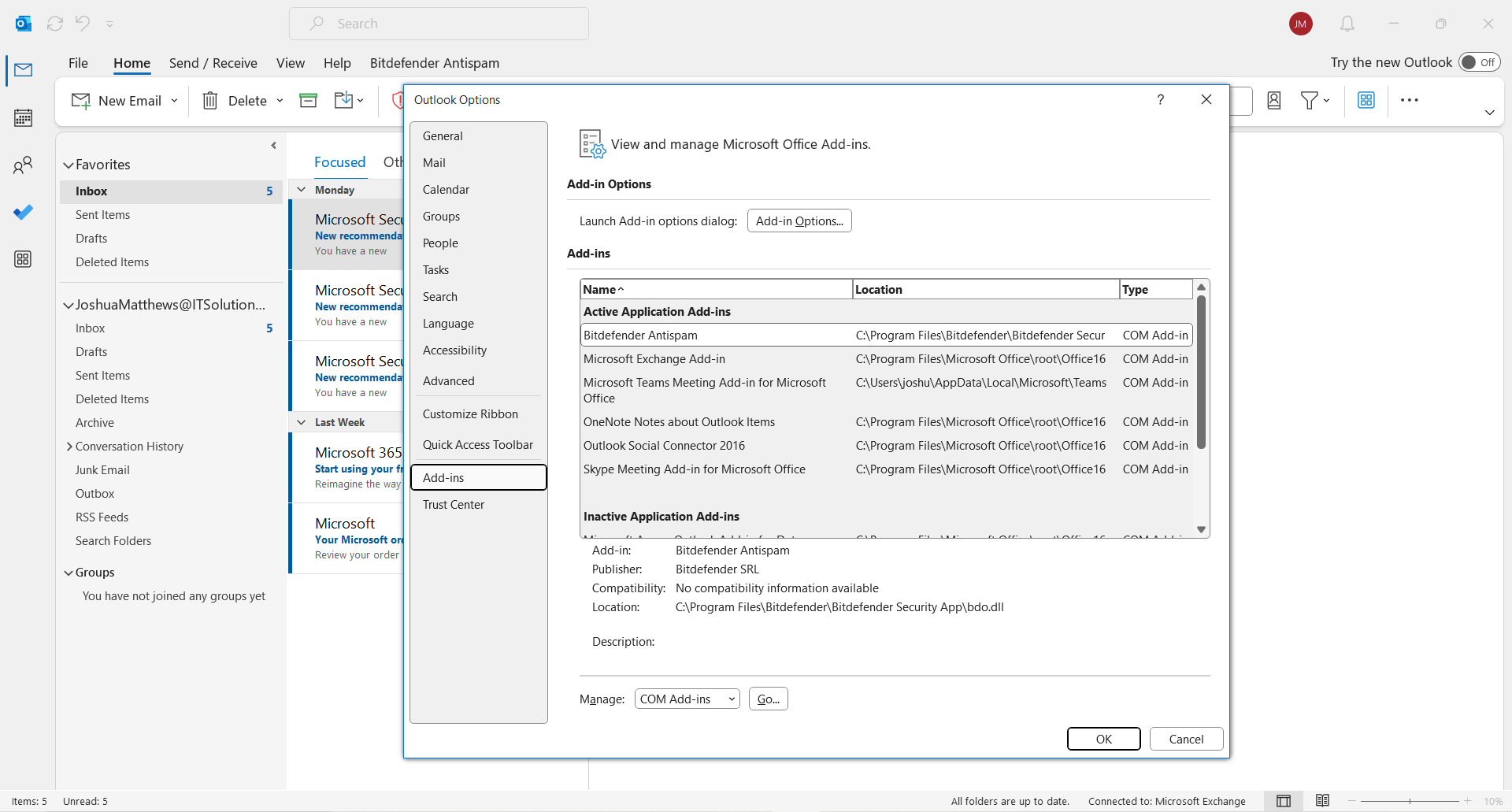Switch to Reading view in status bar
The image size is (1512, 812).
pos(1322,801)
